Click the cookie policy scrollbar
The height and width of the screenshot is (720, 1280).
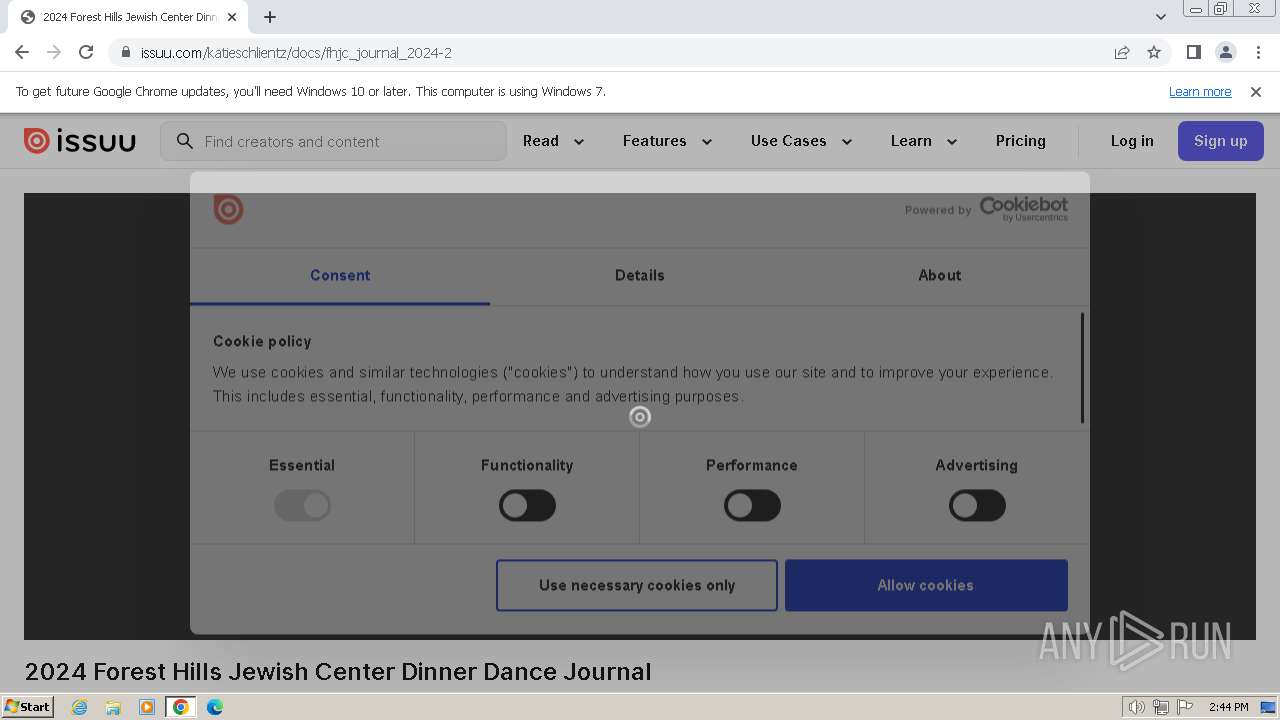pos(1082,367)
